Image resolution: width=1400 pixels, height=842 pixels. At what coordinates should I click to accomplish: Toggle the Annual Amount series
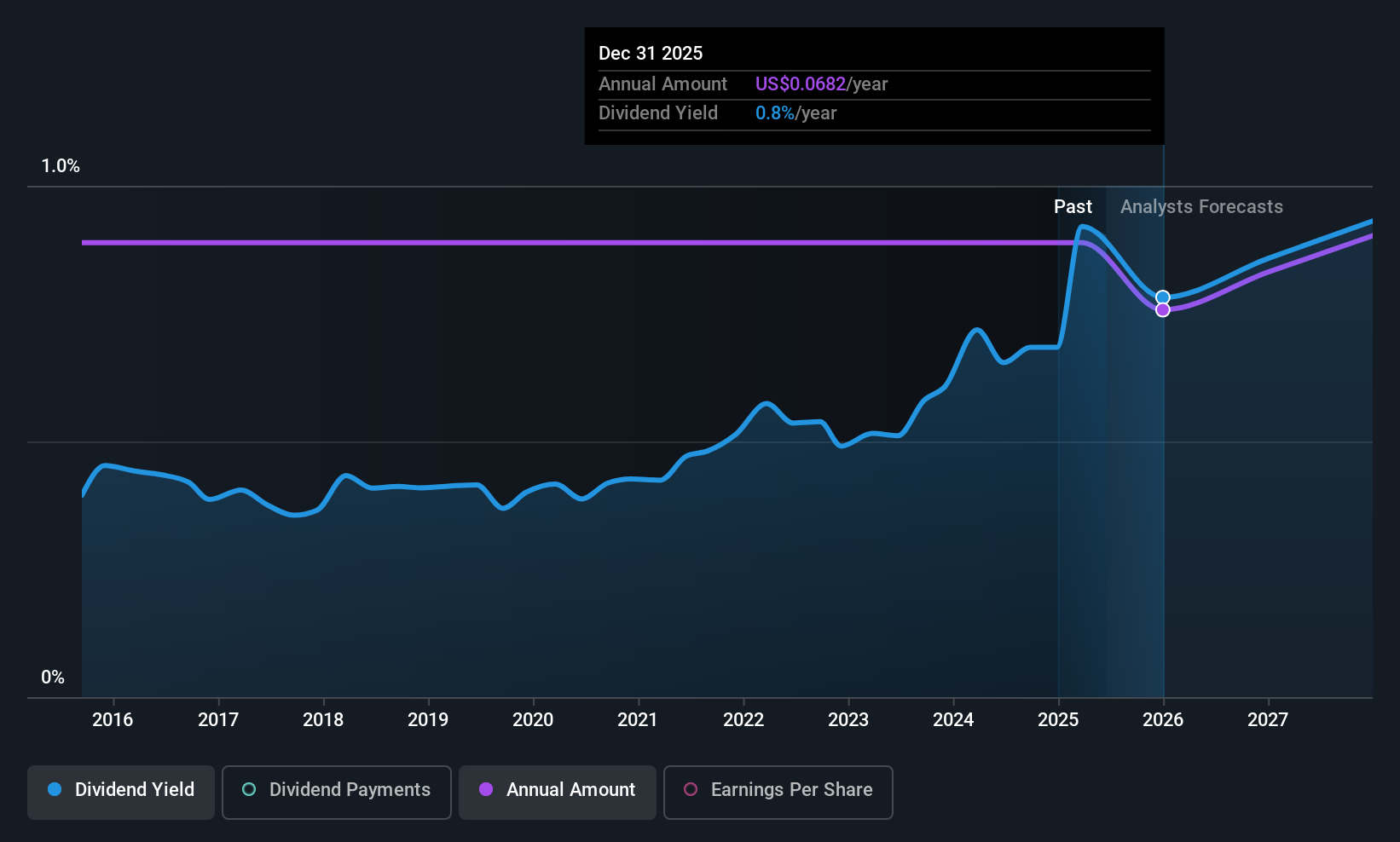[x=558, y=793]
